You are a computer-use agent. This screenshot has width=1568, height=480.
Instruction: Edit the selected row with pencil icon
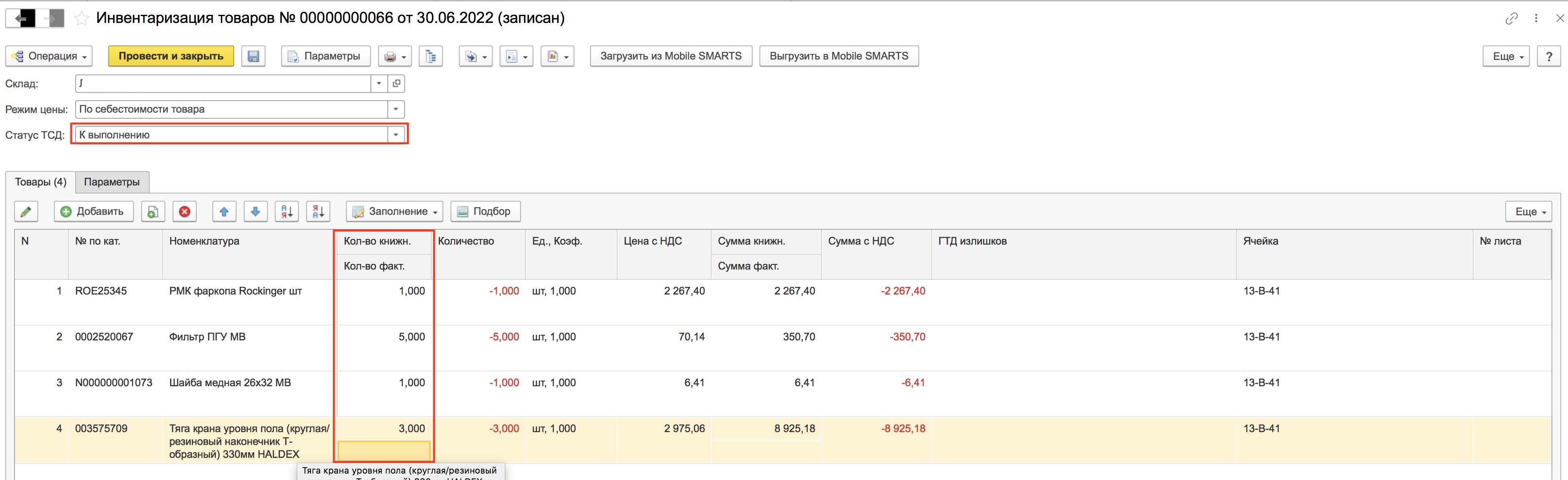[x=26, y=211]
